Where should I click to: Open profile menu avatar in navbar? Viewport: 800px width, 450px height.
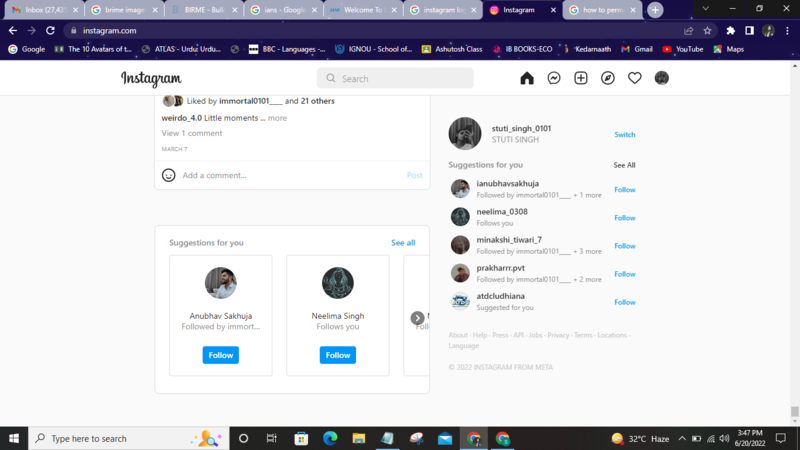pyautogui.click(x=662, y=78)
